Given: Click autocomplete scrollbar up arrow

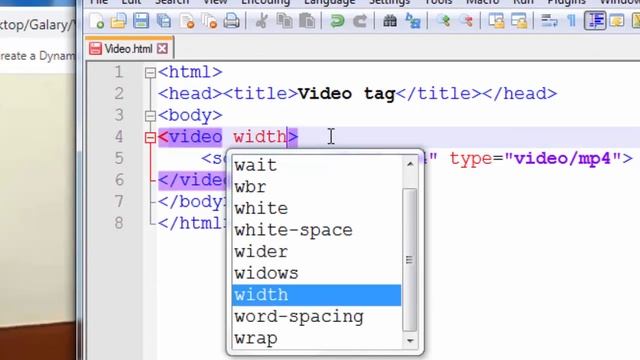Looking at the screenshot, I should (x=410, y=164).
